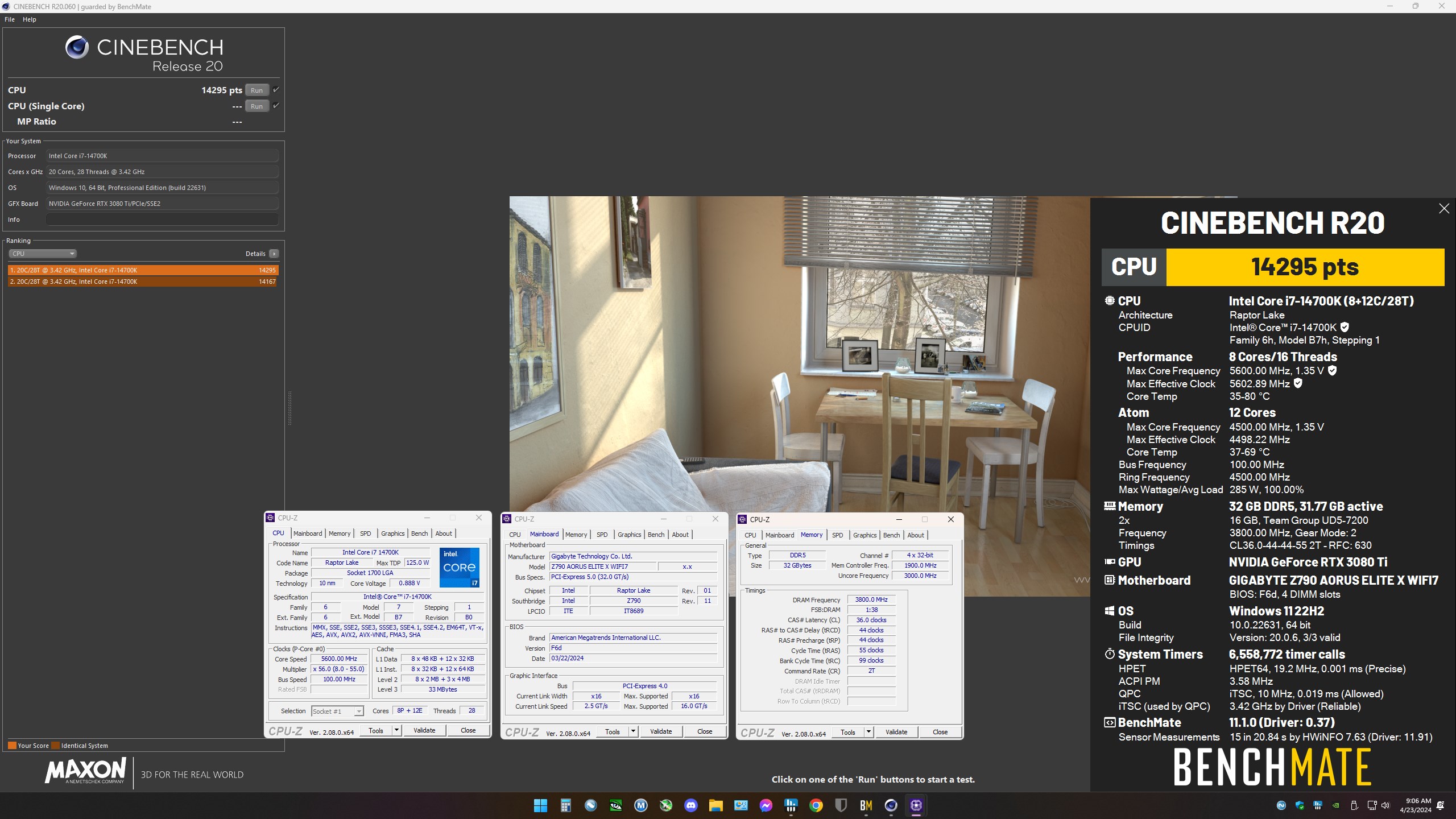Screen dimensions: 1456x819
Task: Open About tab in CPU-Z Memory window
Action: point(916,535)
